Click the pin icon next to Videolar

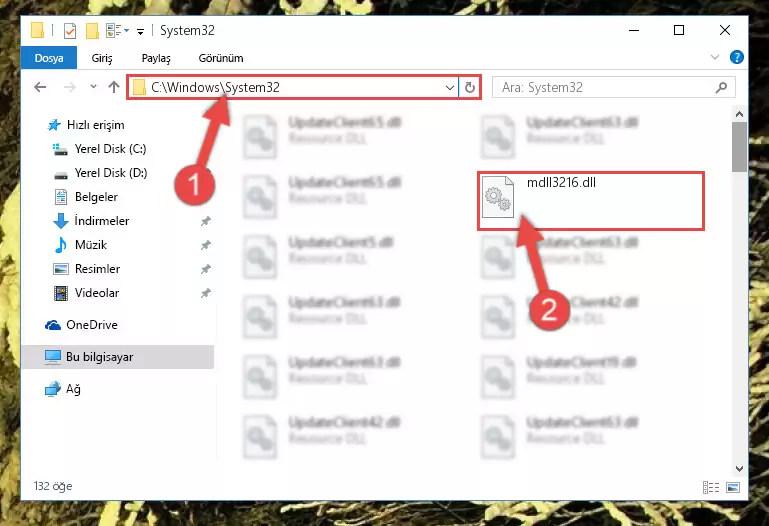[x=205, y=293]
